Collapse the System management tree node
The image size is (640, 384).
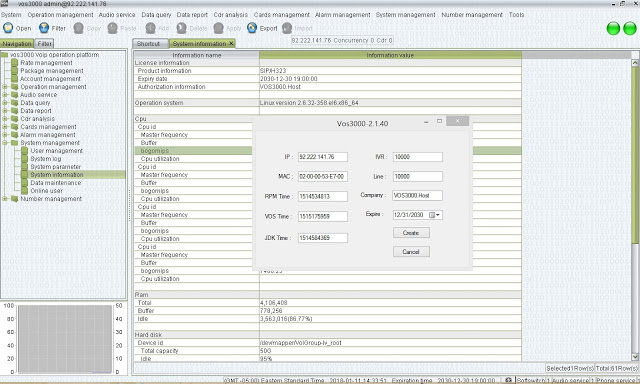(4, 143)
